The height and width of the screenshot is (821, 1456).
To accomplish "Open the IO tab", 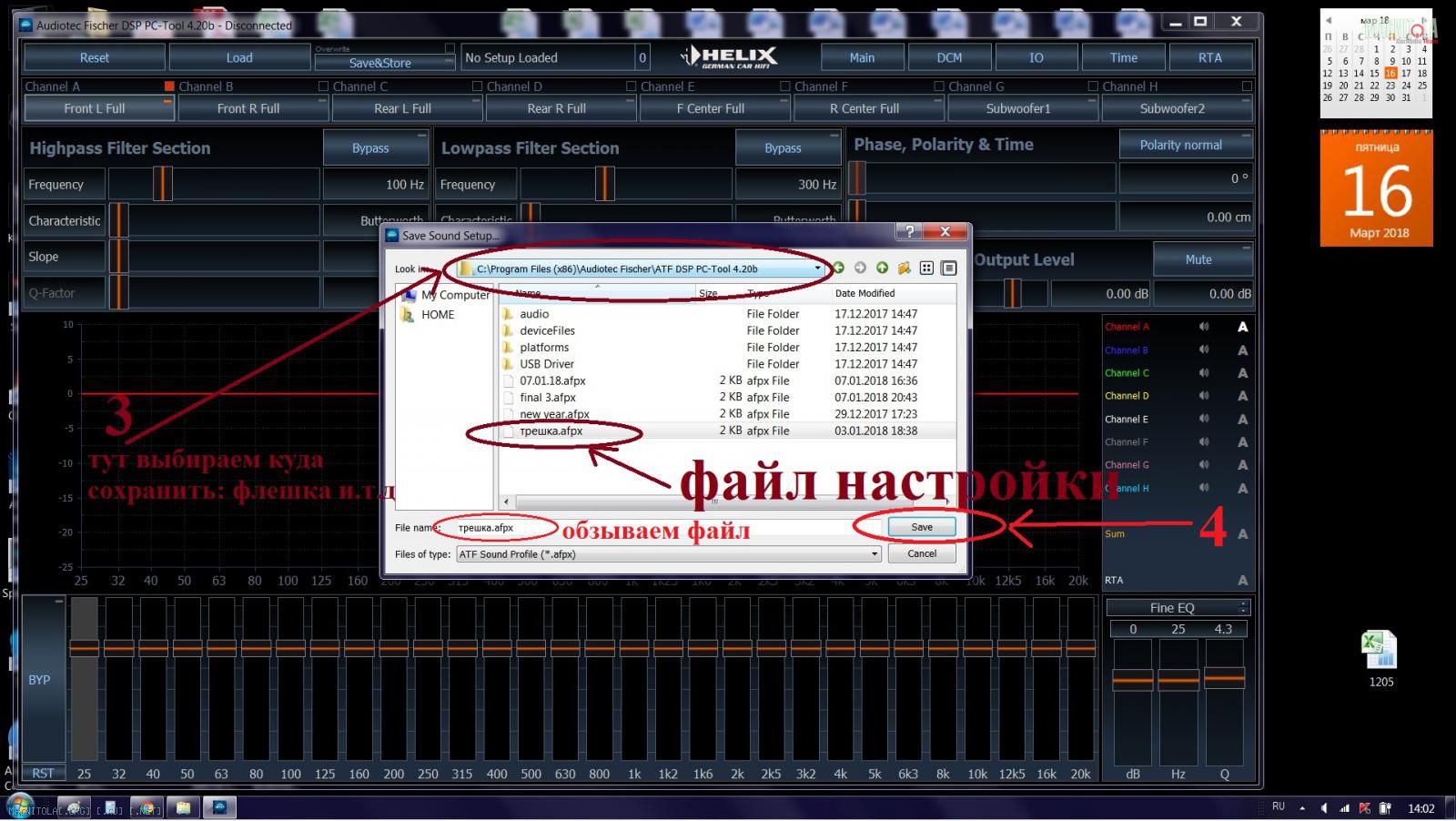I will (1036, 57).
